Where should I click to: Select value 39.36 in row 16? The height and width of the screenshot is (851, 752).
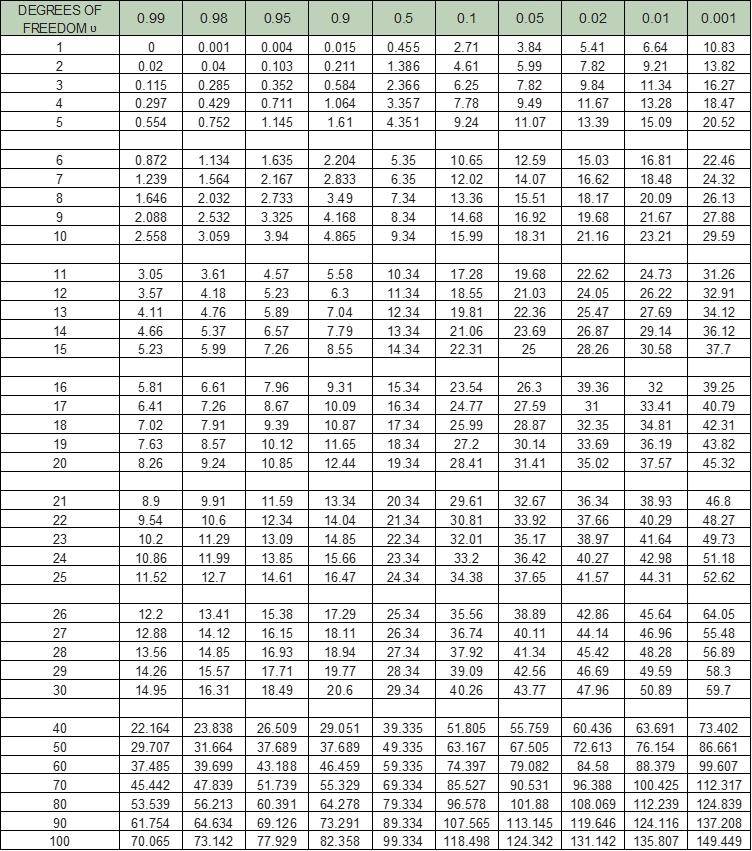592,387
